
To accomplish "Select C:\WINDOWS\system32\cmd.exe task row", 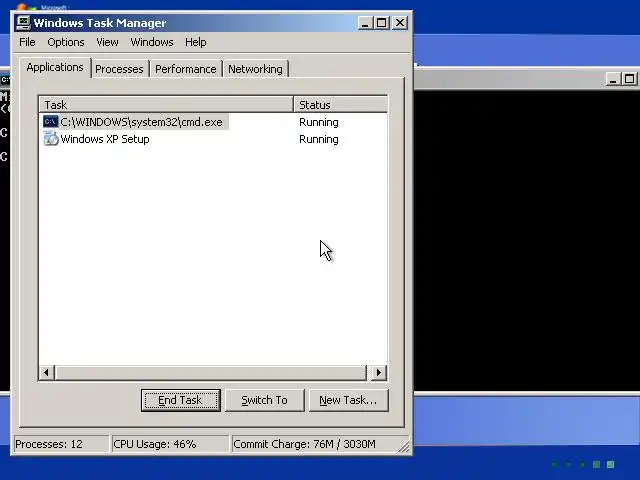I will click(x=141, y=122).
